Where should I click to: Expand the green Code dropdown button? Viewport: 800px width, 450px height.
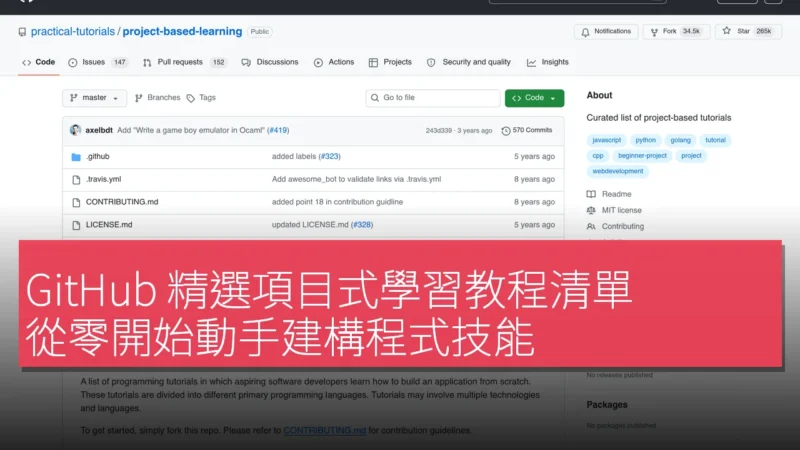pos(534,98)
